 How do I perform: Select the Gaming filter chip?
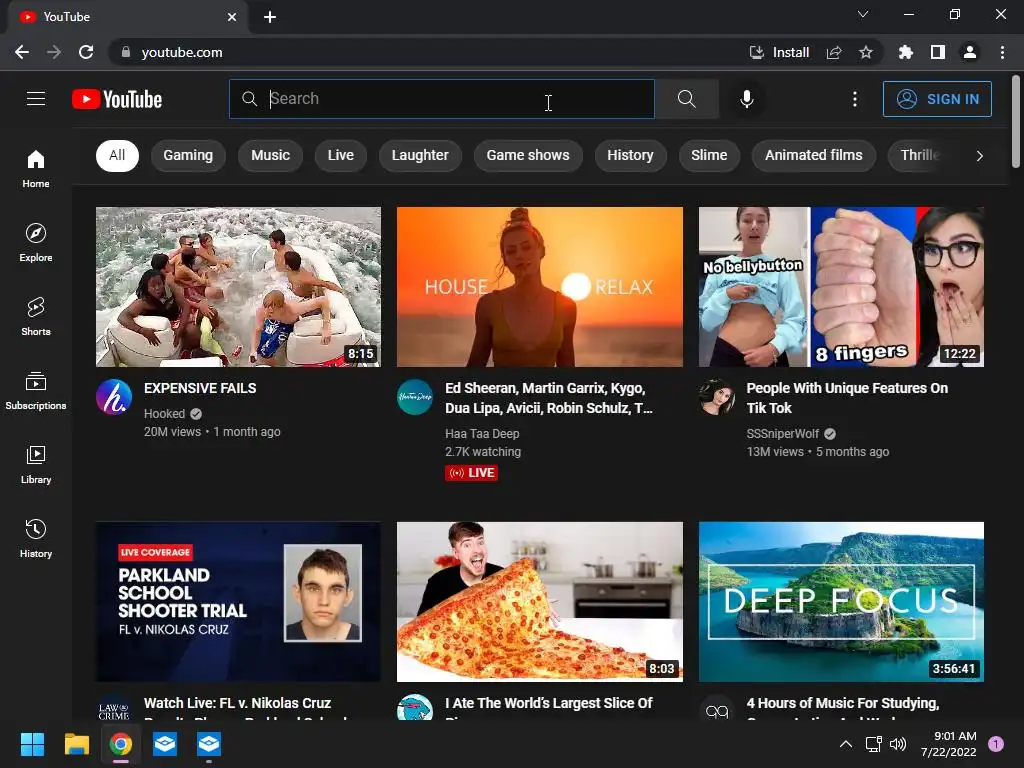coord(188,155)
